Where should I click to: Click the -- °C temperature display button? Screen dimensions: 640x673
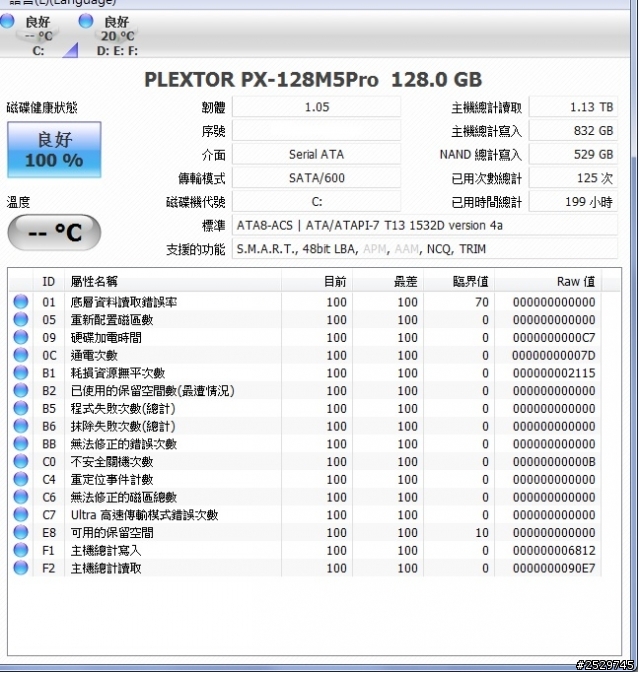coord(54,232)
